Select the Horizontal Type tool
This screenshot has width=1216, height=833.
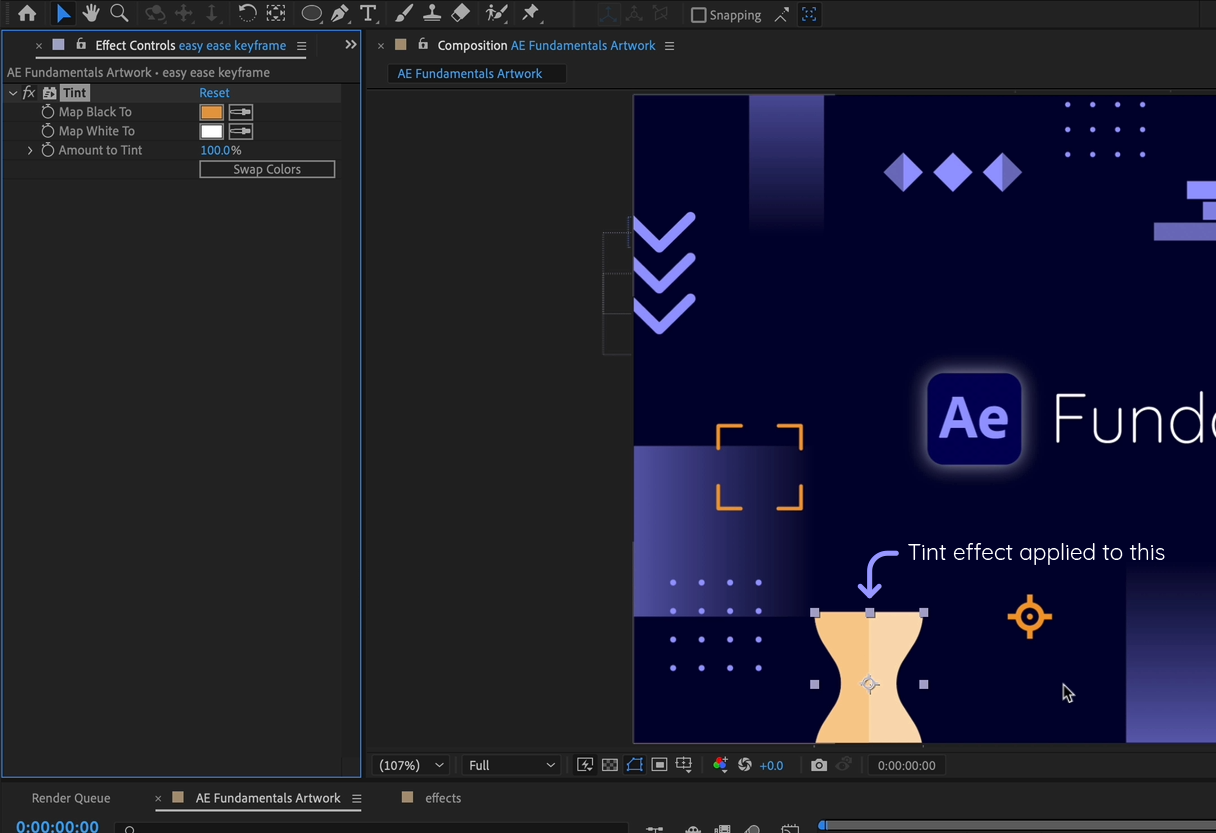point(370,14)
